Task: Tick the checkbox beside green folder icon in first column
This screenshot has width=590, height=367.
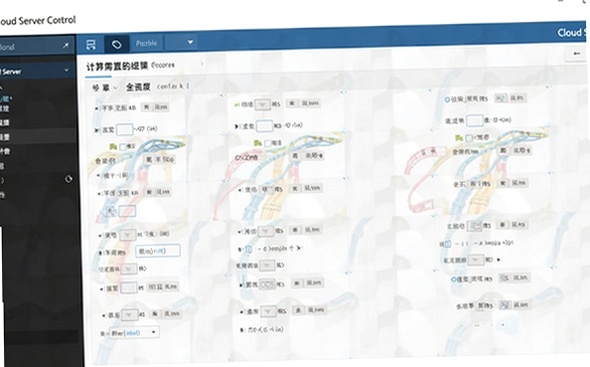Action: coord(123,147)
